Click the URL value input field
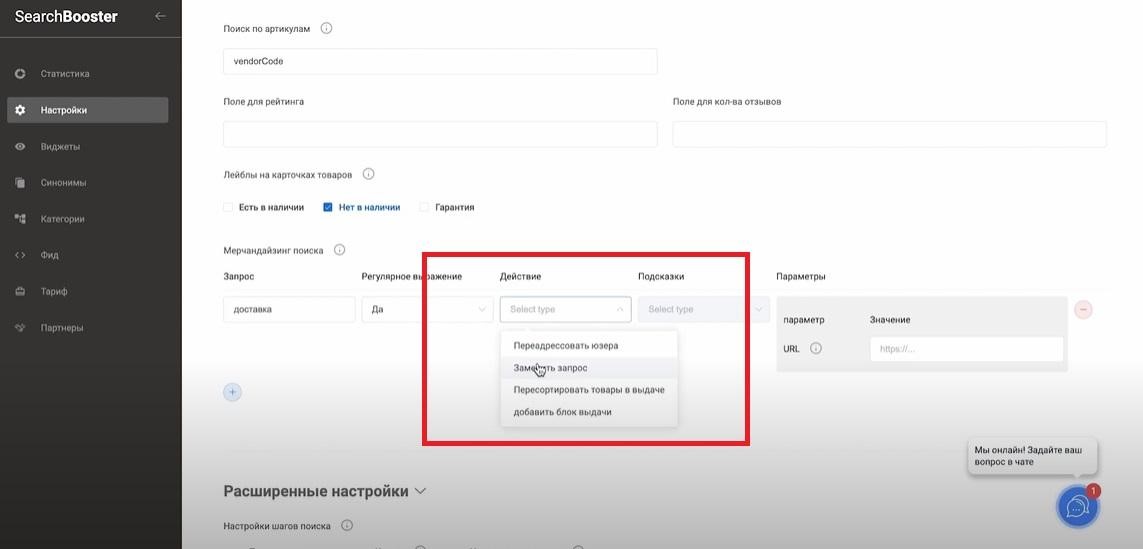The image size is (1143, 549). 965,349
